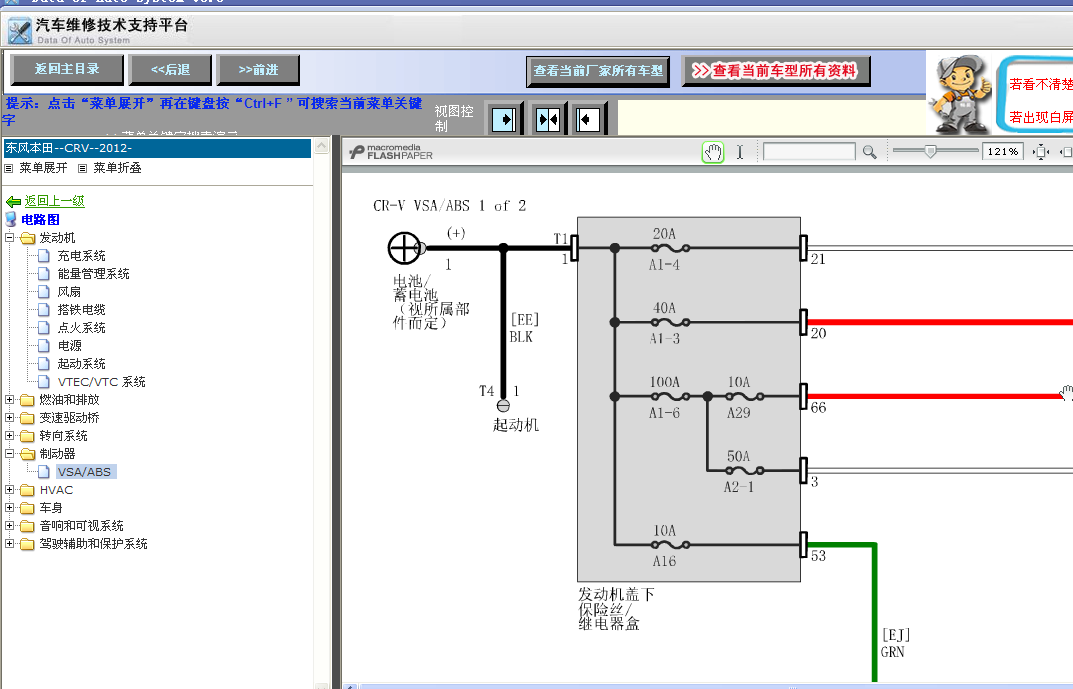Click the HVAC folder label
This screenshot has height=689, width=1073.
click(x=56, y=490)
